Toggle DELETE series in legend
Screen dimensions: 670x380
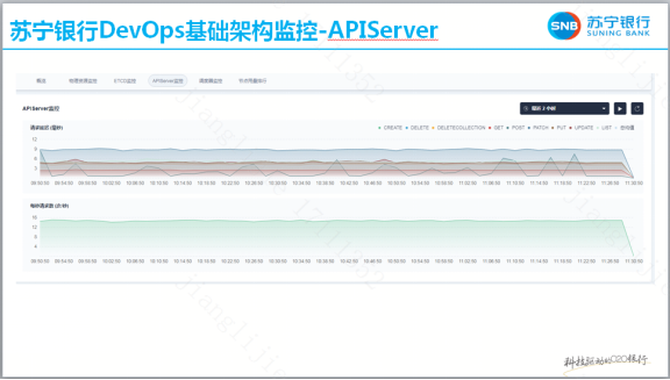pyautogui.click(x=417, y=128)
